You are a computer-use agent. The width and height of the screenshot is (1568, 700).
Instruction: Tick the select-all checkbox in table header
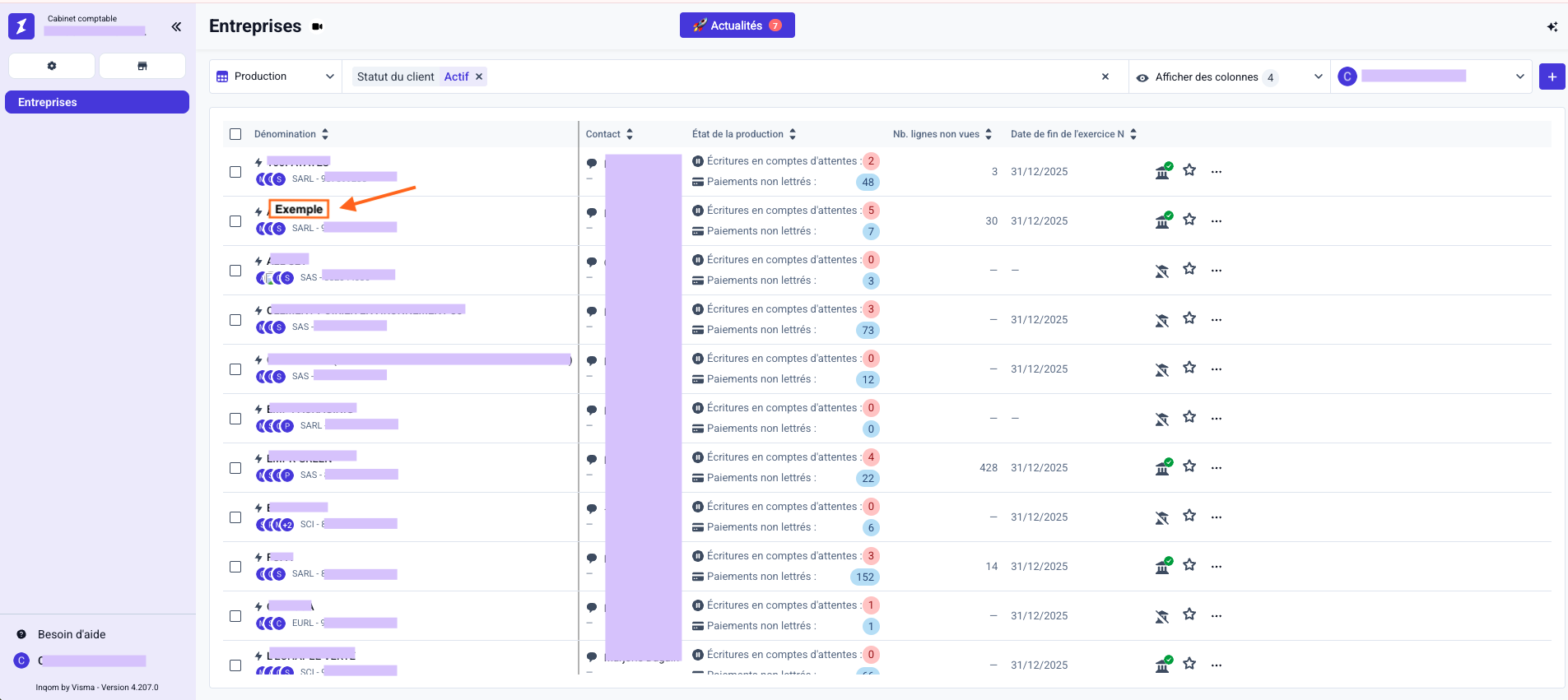pos(235,134)
